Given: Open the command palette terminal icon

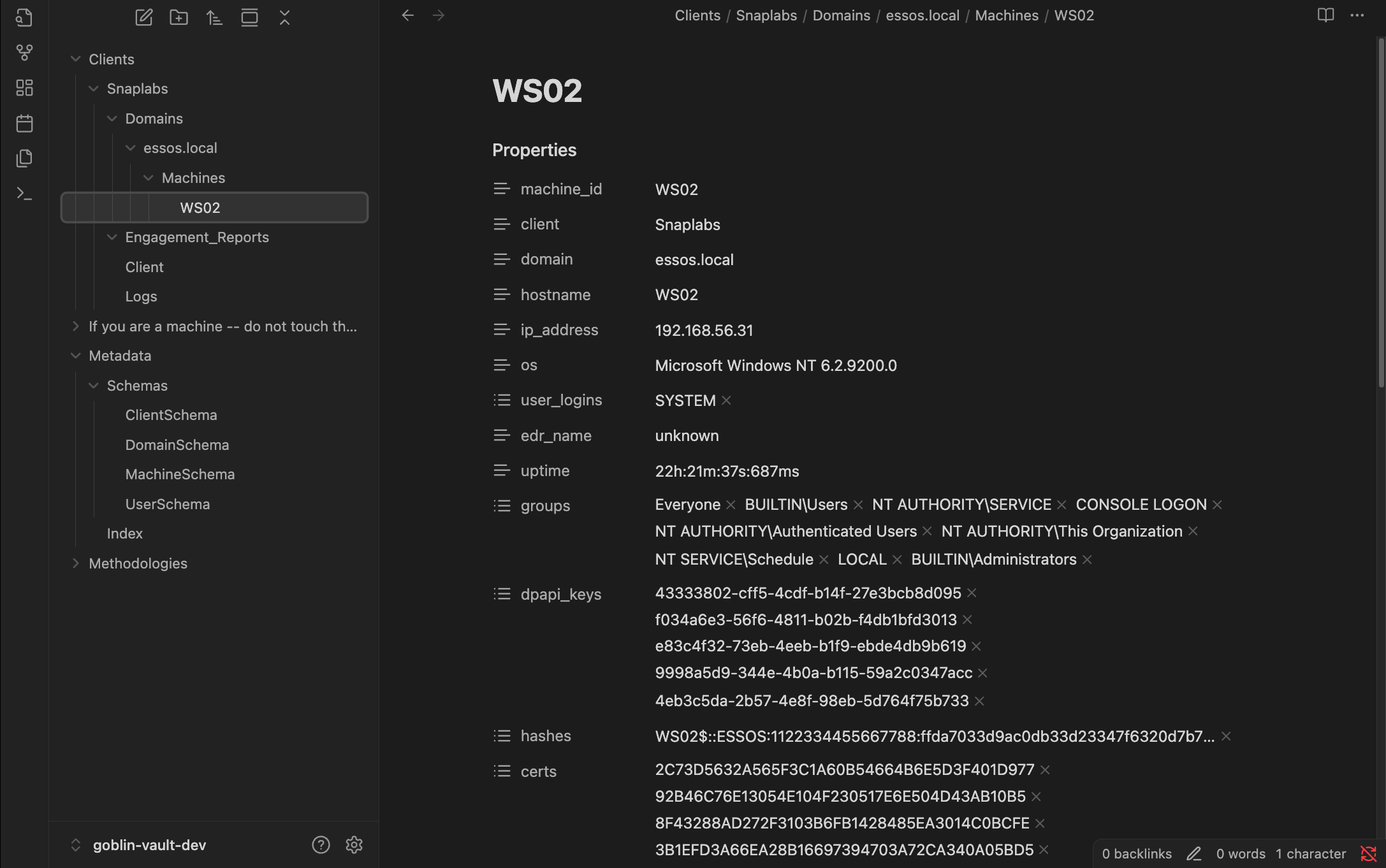Looking at the screenshot, I should coord(24,193).
